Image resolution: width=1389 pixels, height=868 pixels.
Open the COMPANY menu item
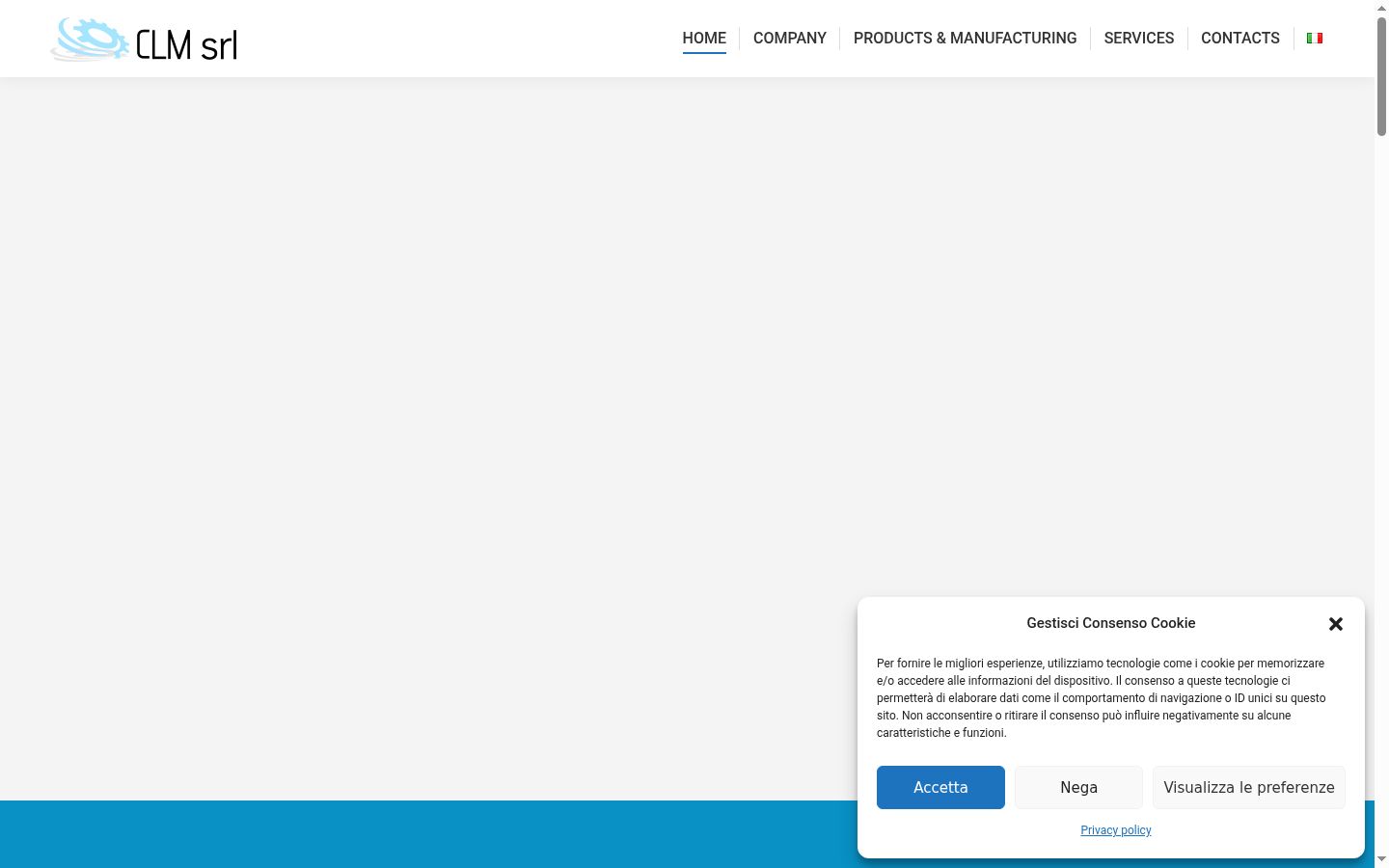(790, 39)
